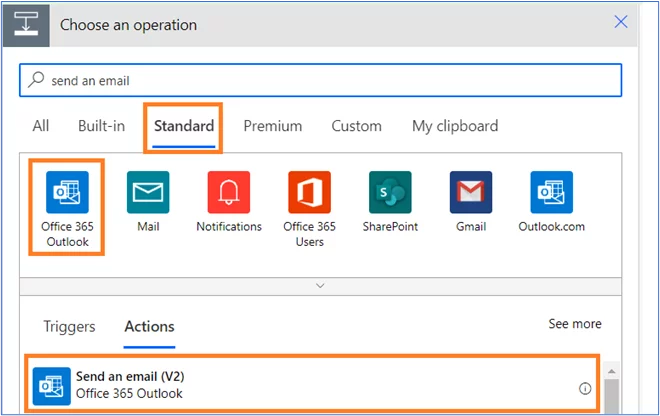Viewport: 660px width, 416px height.
Task: Pick the Notifications connector icon
Action: pos(229,192)
